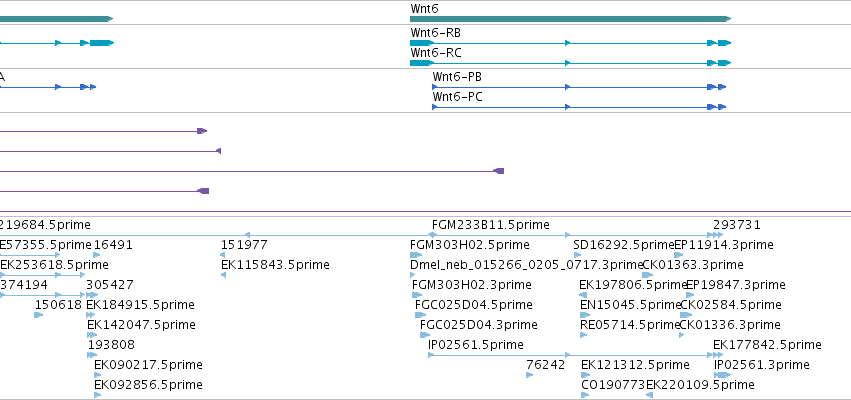Screen dimensions: 851x400
Task: Click the RE05714.5prime EST marker
Action: 583,335
